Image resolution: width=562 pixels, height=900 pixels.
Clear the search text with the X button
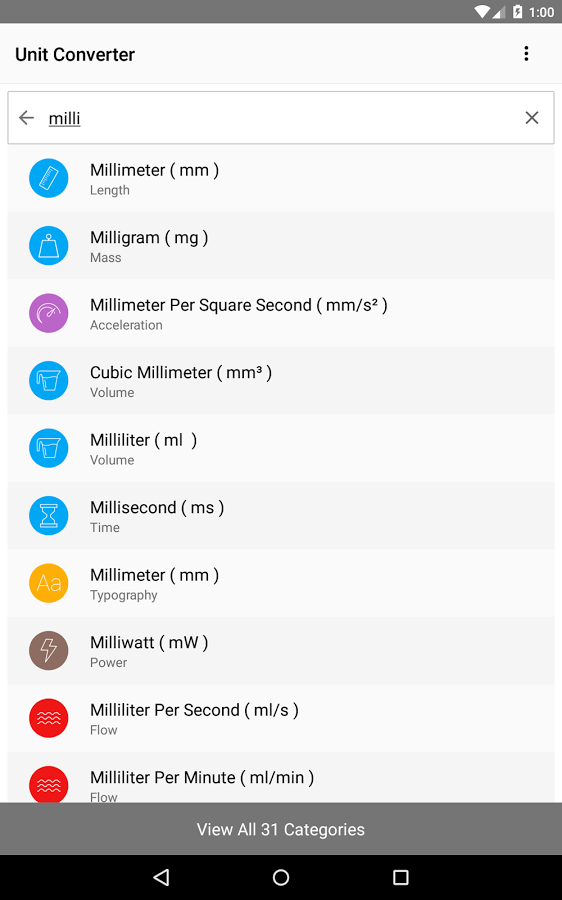[532, 118]
